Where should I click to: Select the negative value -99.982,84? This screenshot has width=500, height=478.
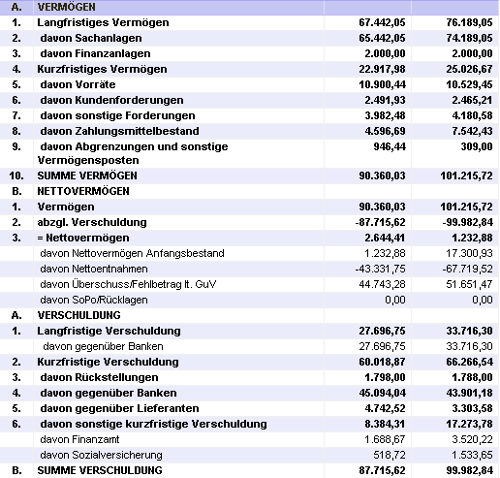[x=467, y=222]
